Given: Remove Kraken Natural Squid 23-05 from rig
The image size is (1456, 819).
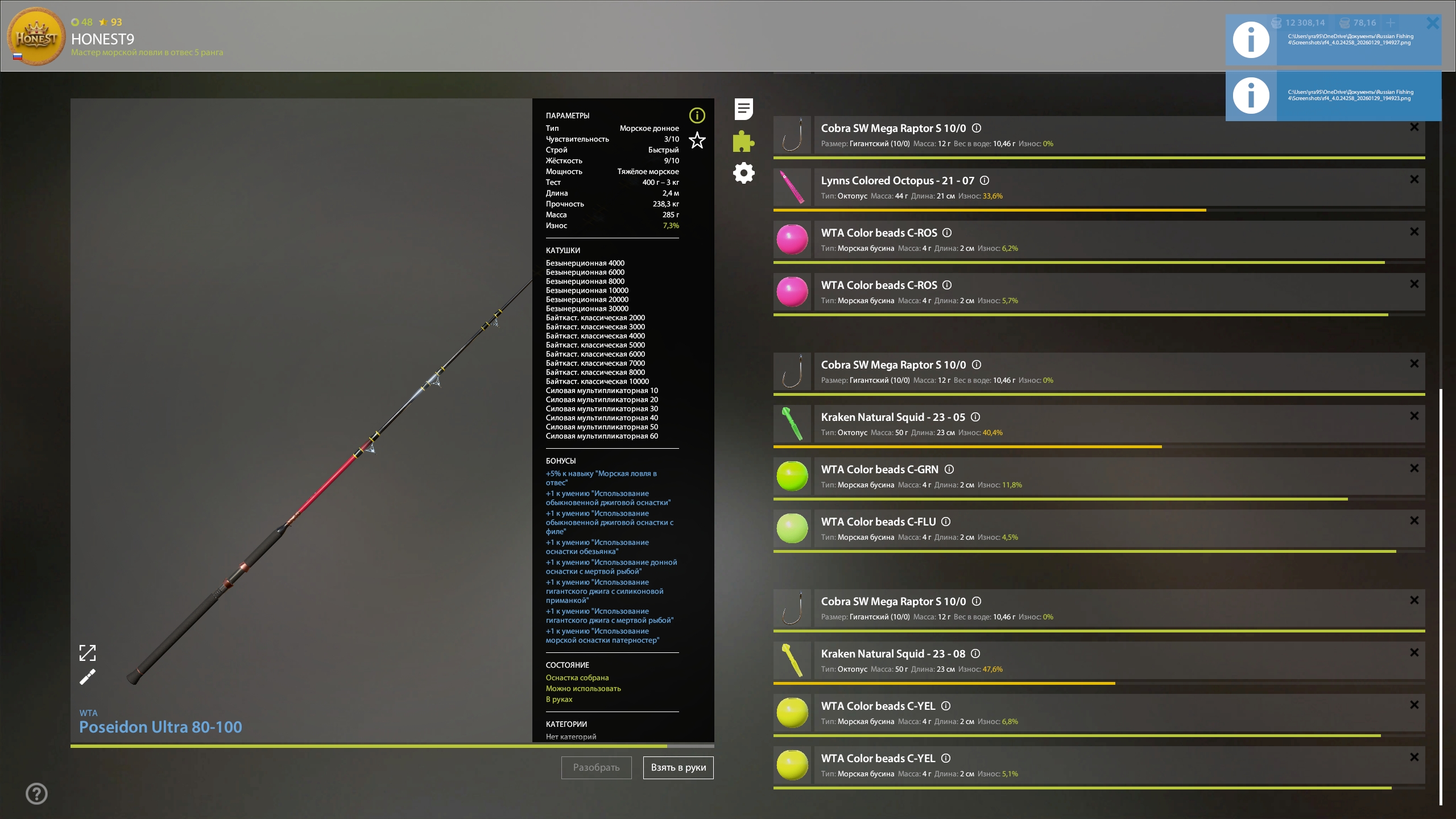Looking at the screenshot, I should pos(1414,416).
